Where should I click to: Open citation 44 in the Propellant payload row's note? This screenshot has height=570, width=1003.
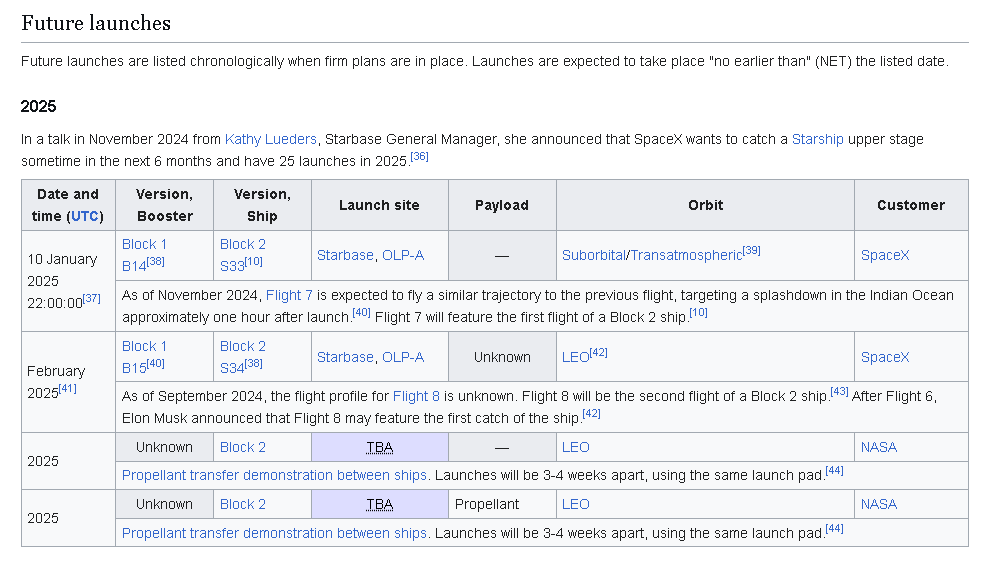pyautogui.click(x=835, y=529)
